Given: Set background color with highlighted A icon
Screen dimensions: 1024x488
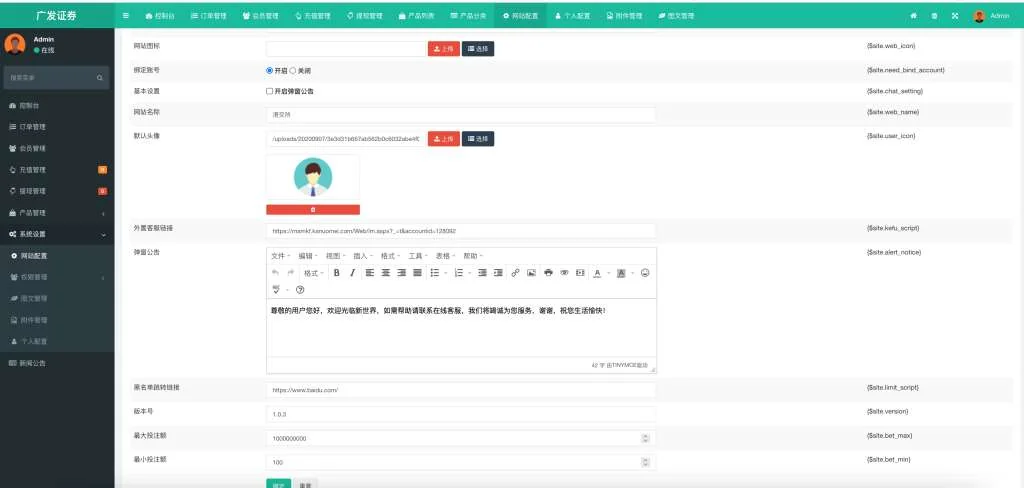Looking at the screenshot, I should (x=621, y=272).
